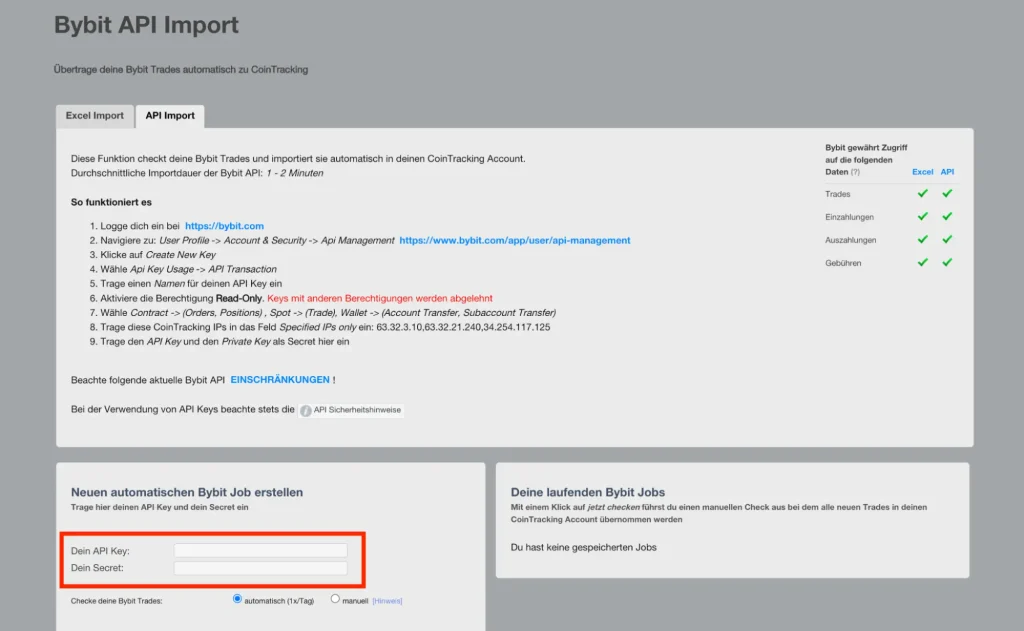Viewport: 1024px width, 631px height.
Task: Click the API checkmark for Gebühren
Action: pos(947,263)
